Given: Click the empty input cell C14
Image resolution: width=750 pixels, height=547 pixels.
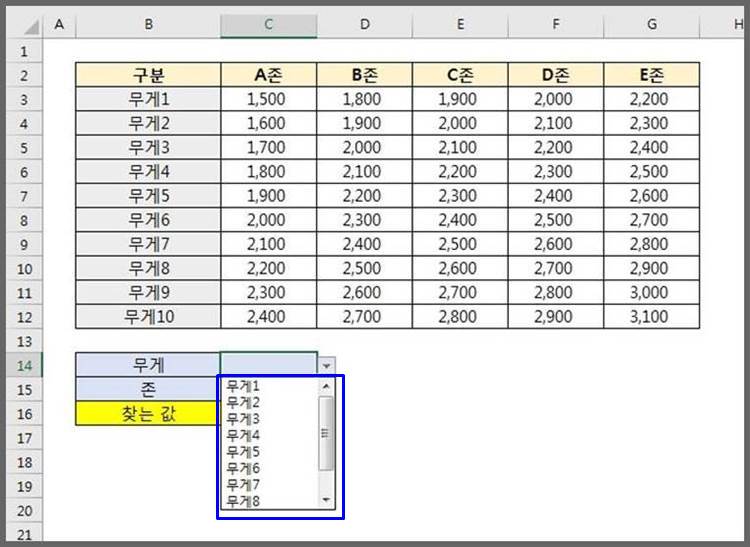Looking at the screenshot, I should [x=268, y=365].
